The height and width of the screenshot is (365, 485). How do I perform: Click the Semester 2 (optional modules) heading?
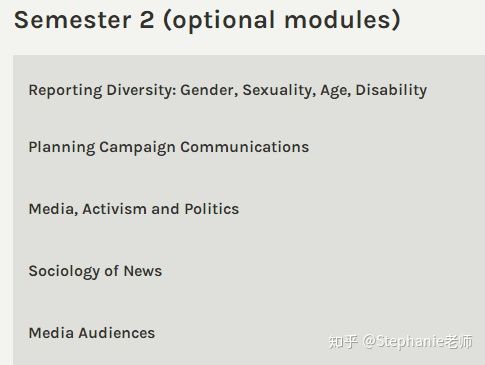[x=207, y=20]
